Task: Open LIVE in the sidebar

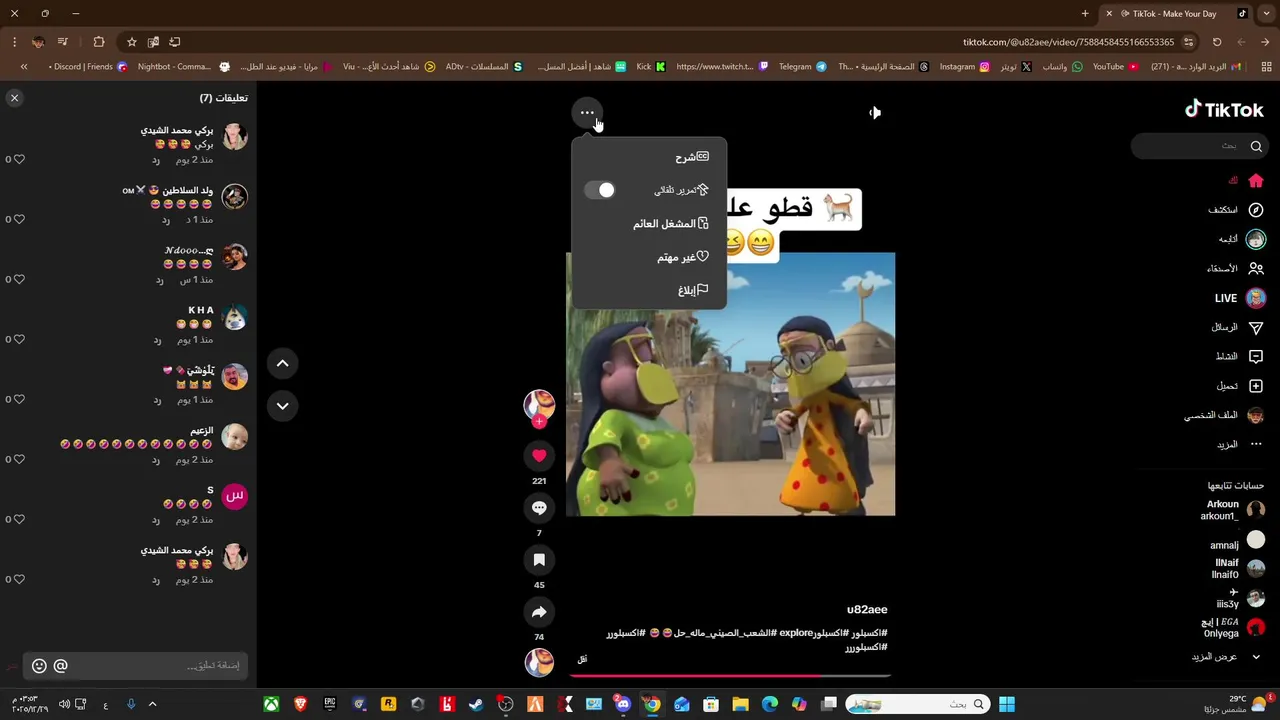Action: (1240, 298)
